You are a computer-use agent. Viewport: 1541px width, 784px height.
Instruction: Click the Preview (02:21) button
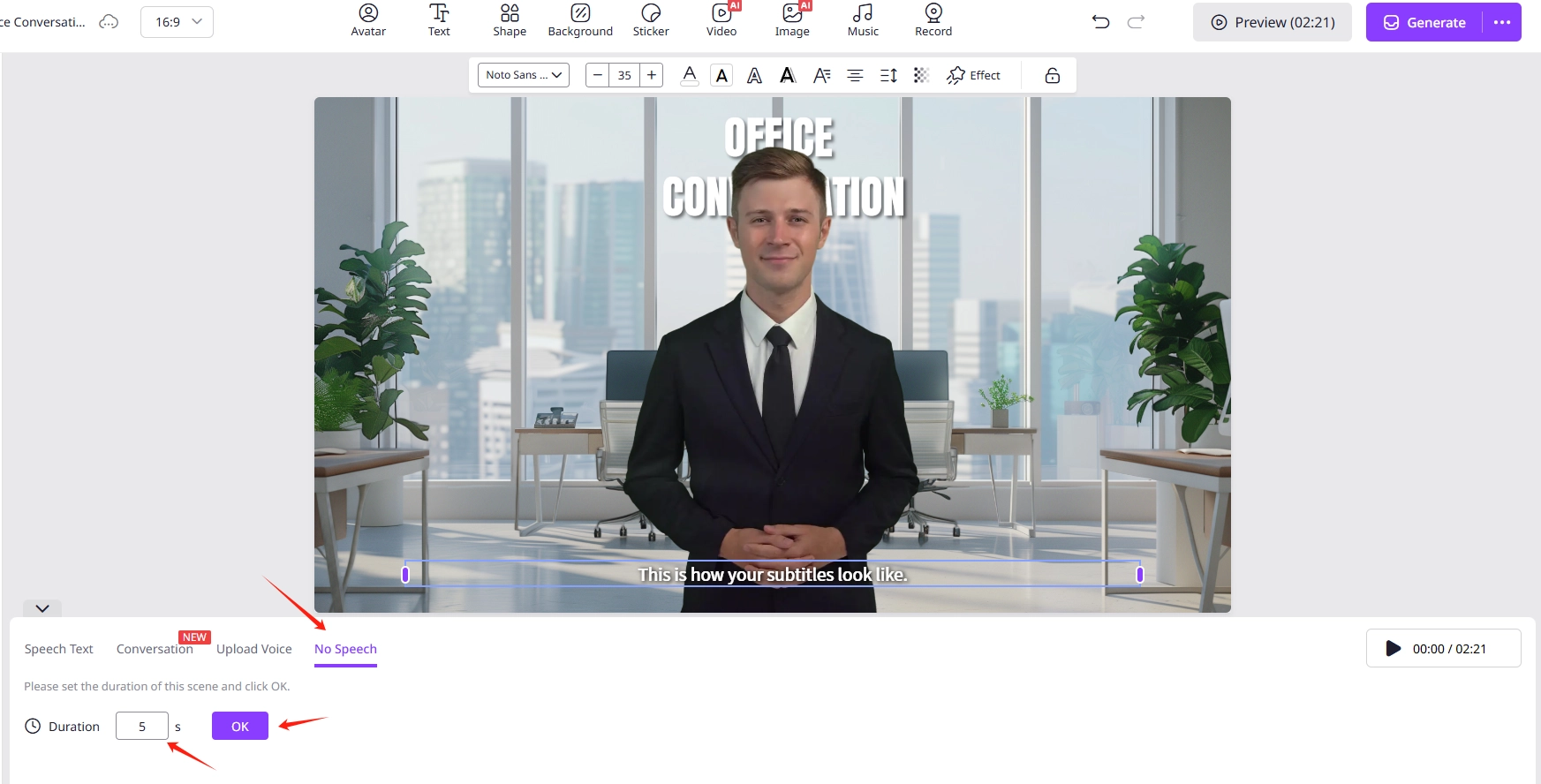pos(1272,22)
